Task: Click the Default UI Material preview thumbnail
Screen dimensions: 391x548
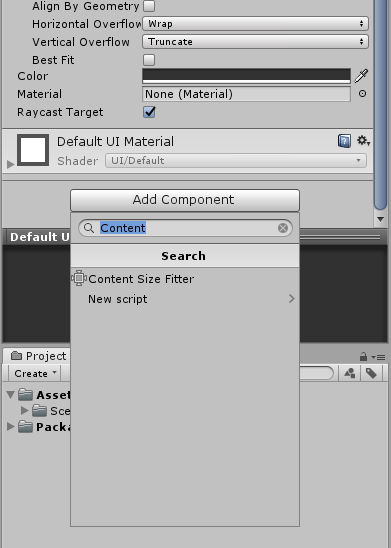Action: click(x=33, y=150)
